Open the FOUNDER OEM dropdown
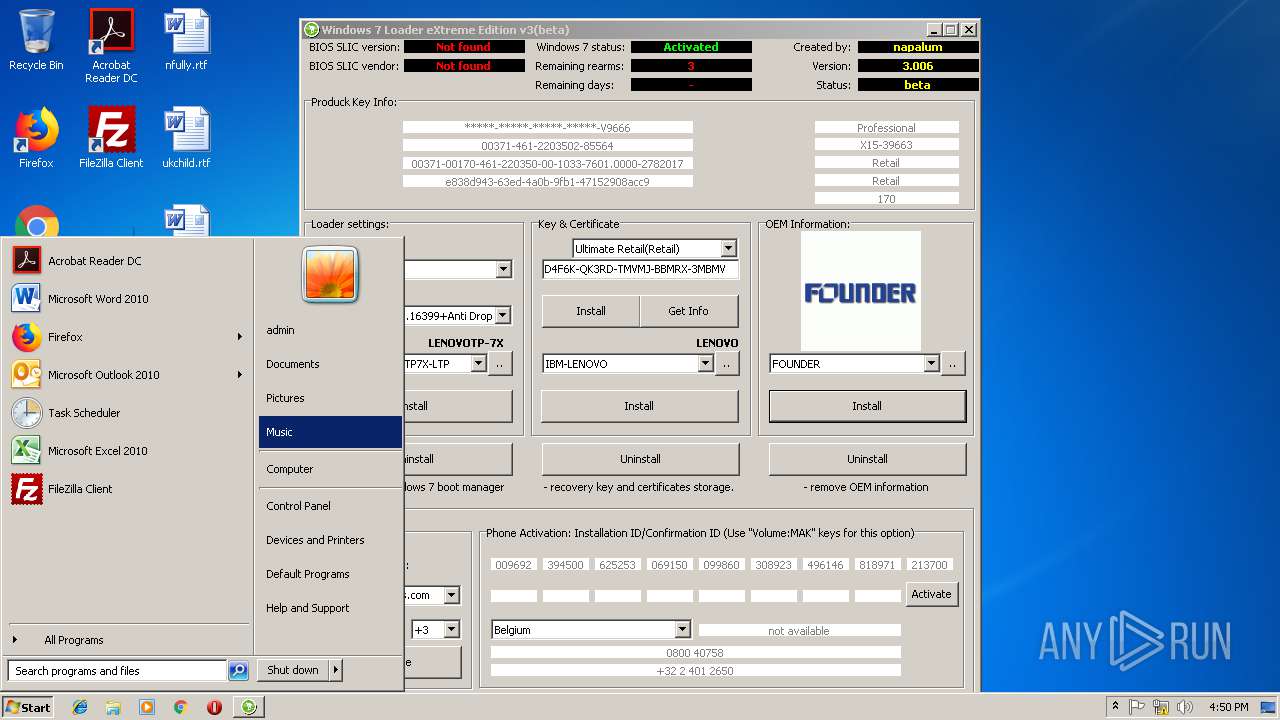Viewport: 1280px width, 720px height. pos(931,364)
